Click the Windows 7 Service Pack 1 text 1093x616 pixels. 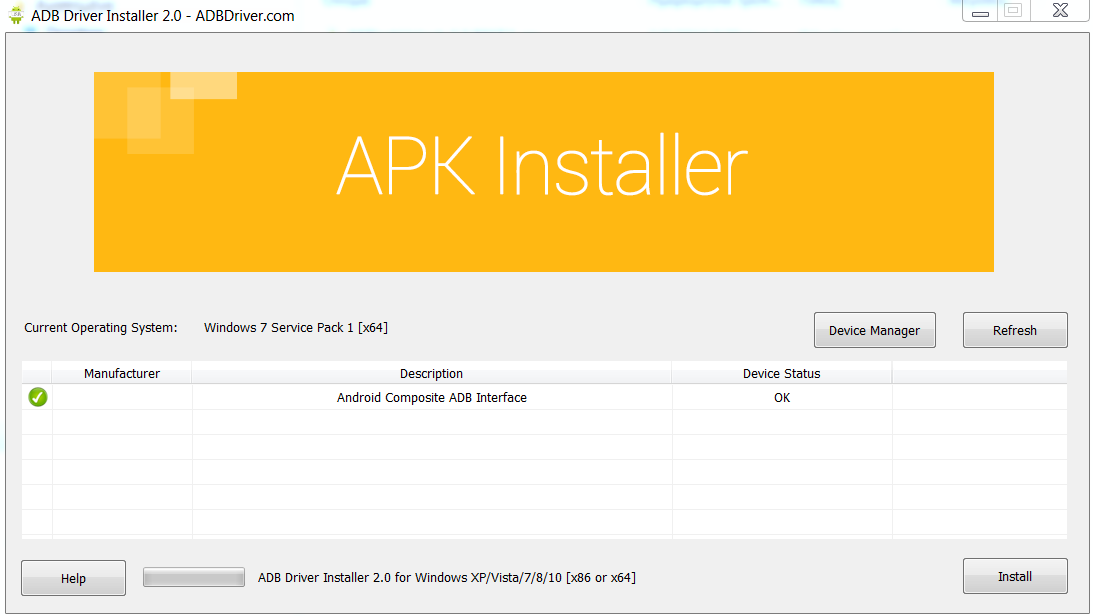[x=296, y=328]
